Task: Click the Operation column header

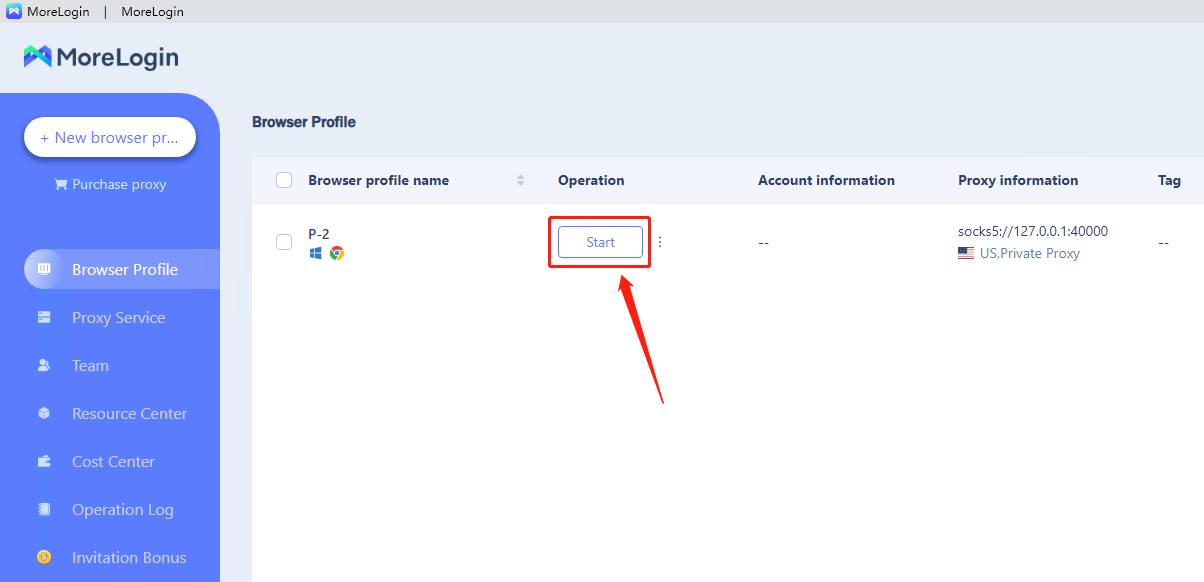Action: tap(591, 180)
